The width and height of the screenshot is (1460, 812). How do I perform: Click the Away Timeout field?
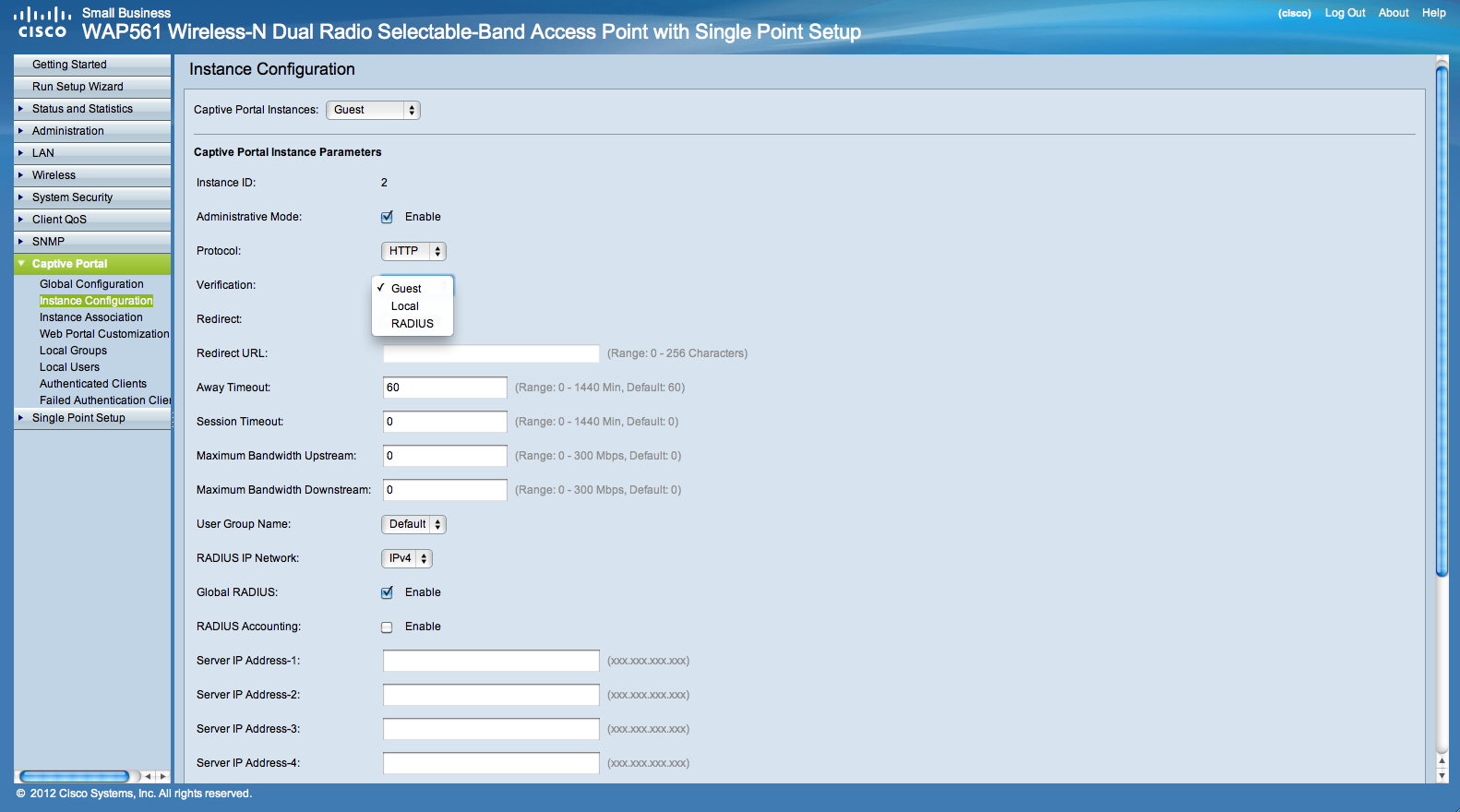[x=445, y=388]
